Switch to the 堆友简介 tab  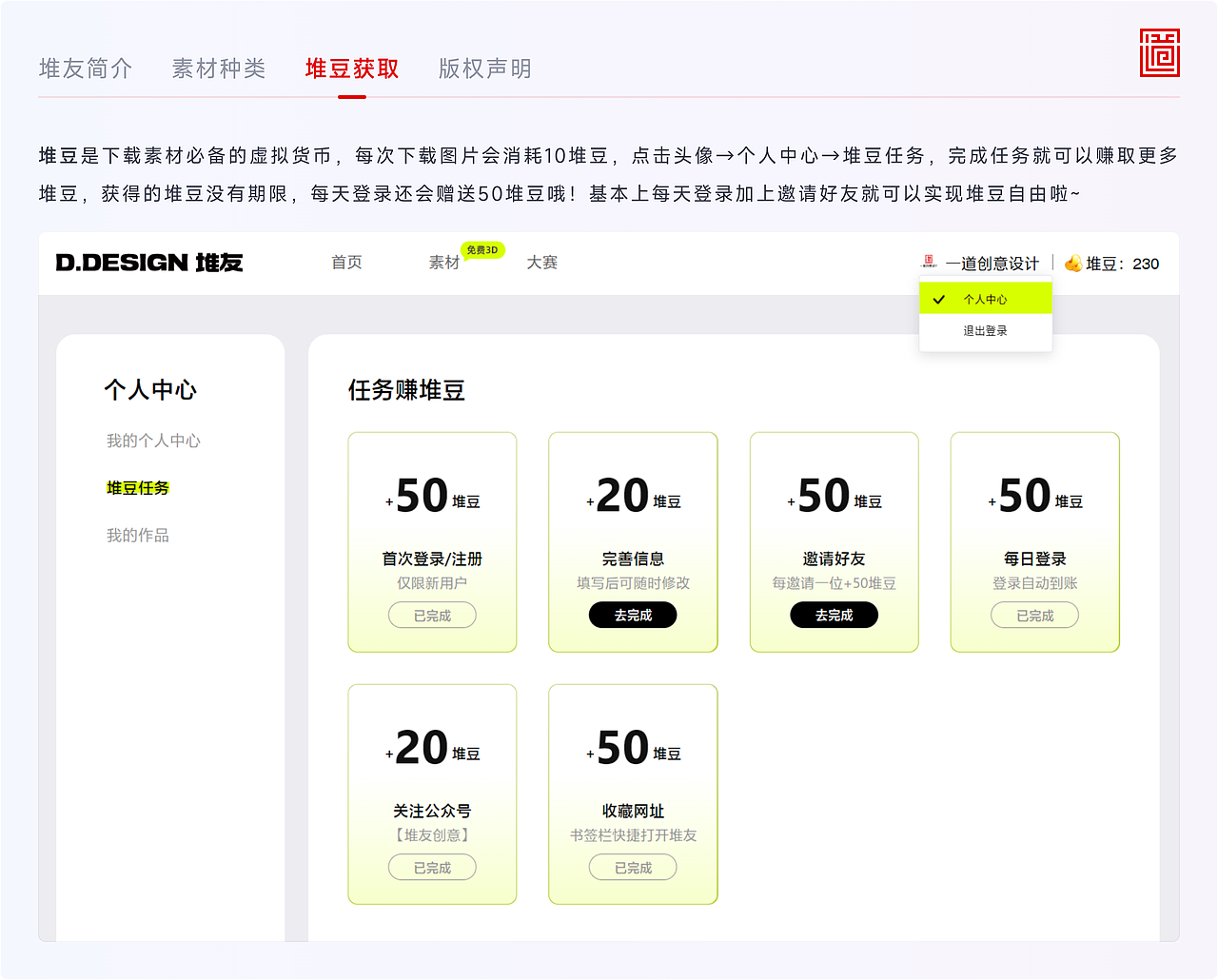point(86,68)
